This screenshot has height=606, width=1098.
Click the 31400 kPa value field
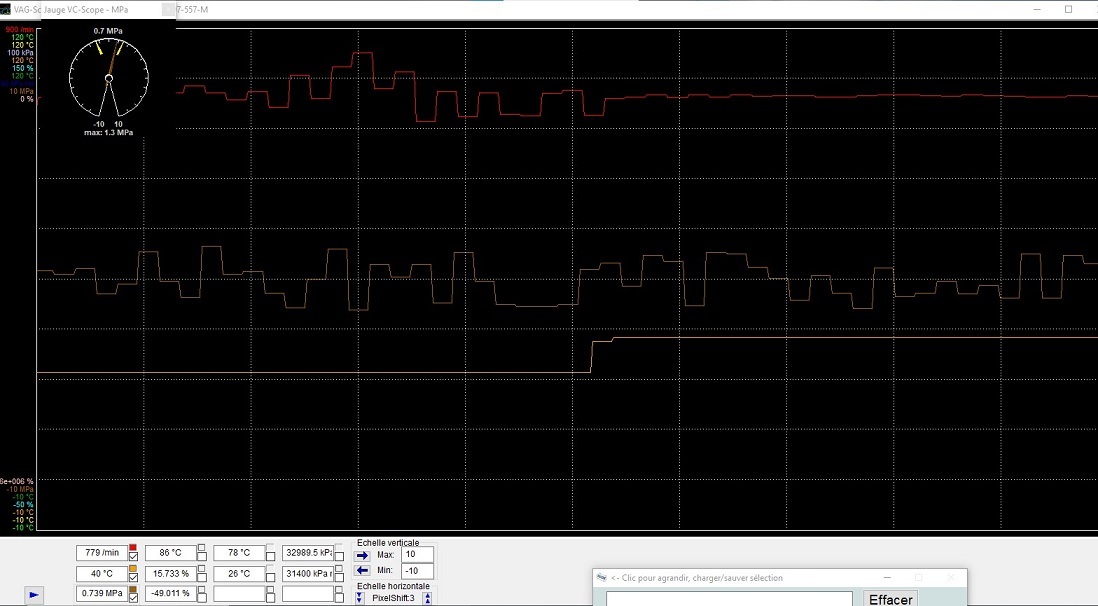click(308, 574)
